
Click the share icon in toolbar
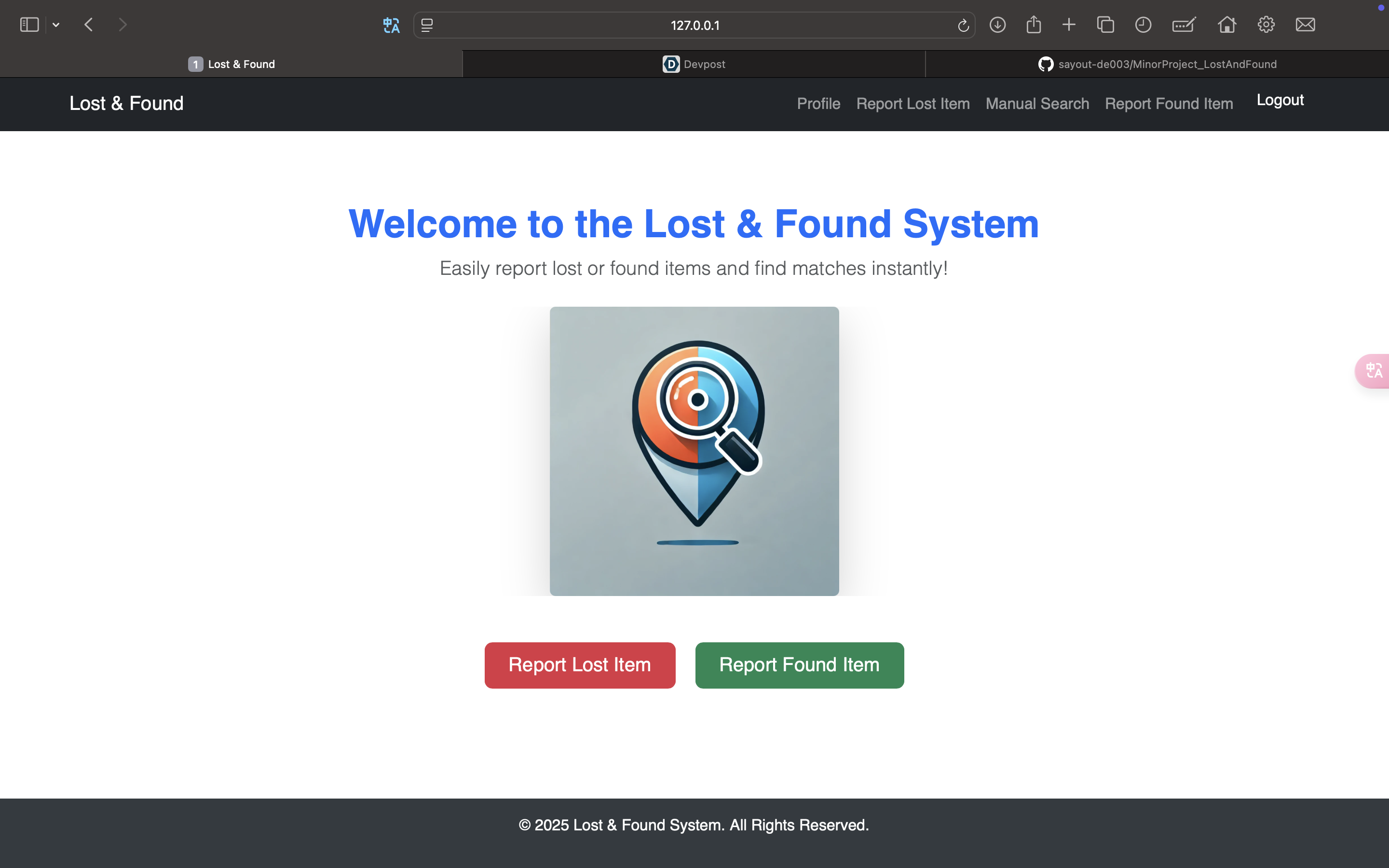pyautogui.click(x=1033, y=25)
